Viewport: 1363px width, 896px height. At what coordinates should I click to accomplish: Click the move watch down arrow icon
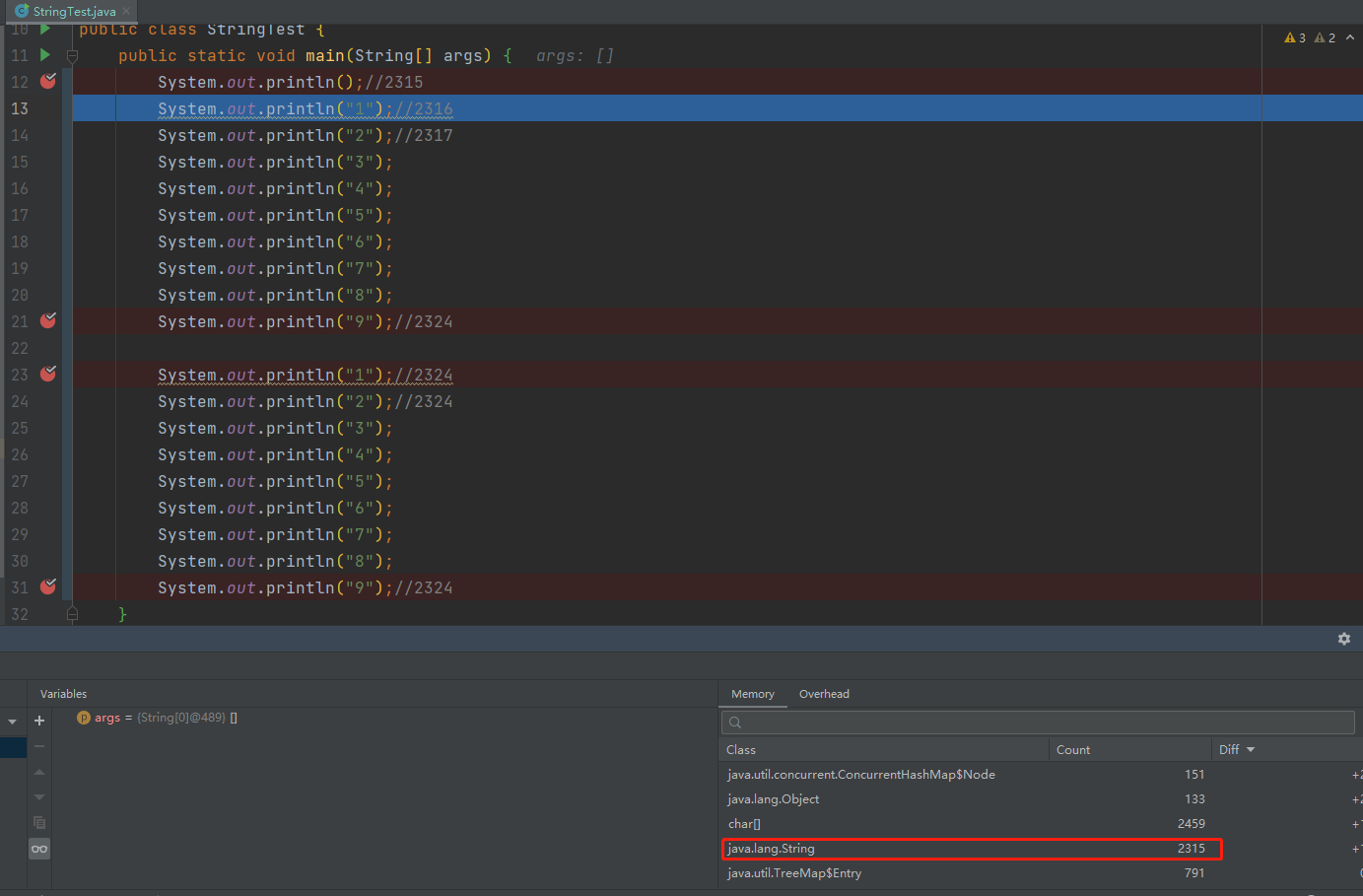point(39,796)
